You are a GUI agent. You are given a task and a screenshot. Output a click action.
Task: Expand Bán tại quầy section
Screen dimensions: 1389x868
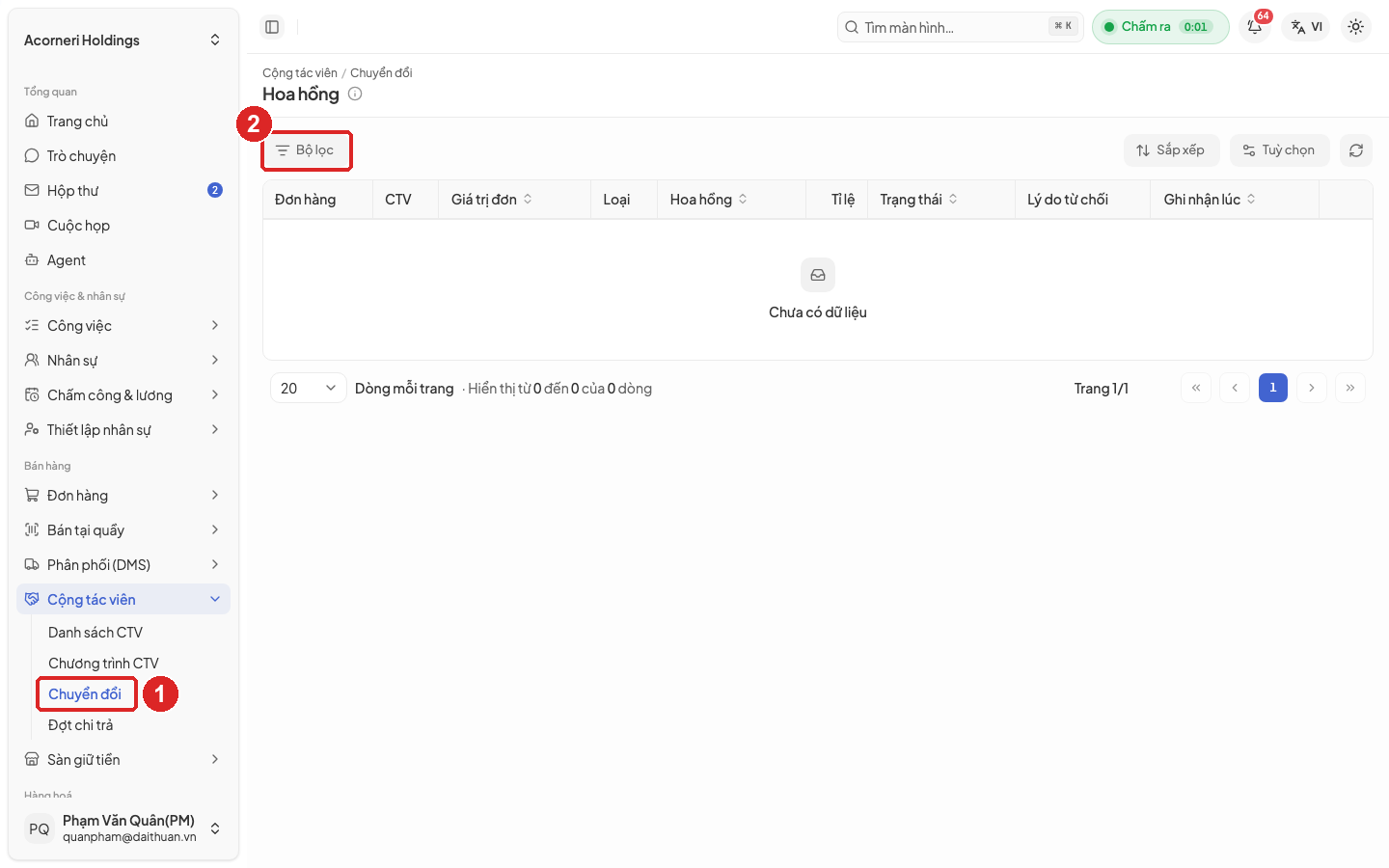123,530
